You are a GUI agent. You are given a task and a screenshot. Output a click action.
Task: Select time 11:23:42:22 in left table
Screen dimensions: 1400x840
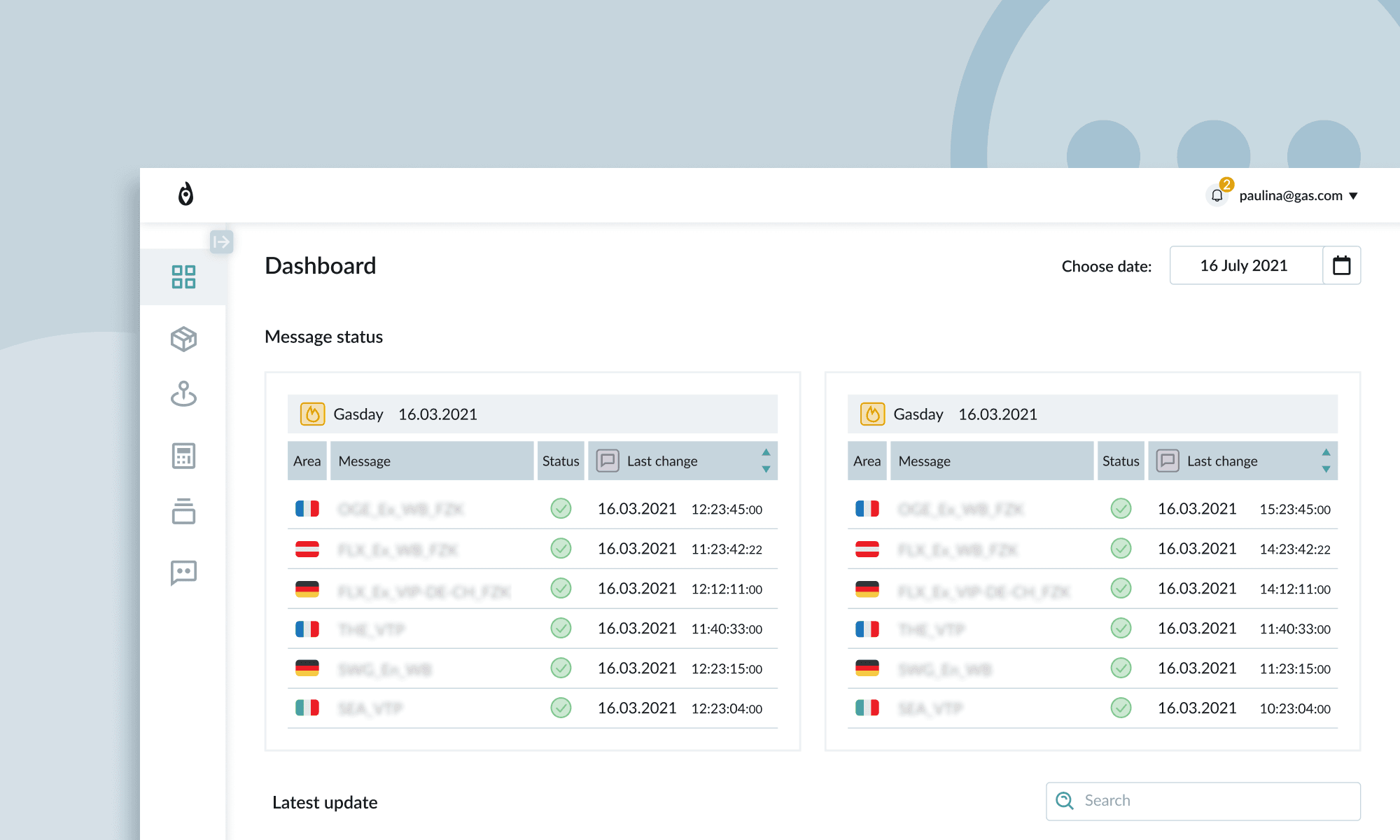click(727, 549)
